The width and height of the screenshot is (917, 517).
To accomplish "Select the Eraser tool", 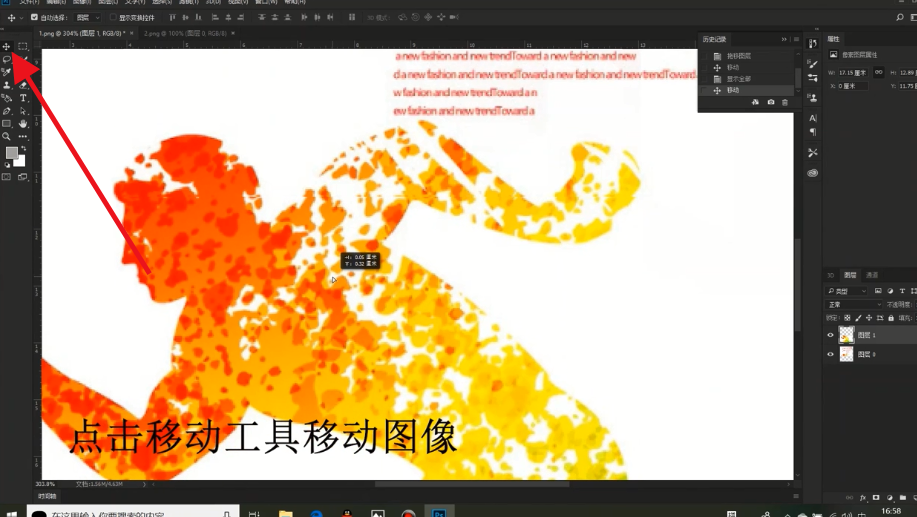I will pos(23,85).
